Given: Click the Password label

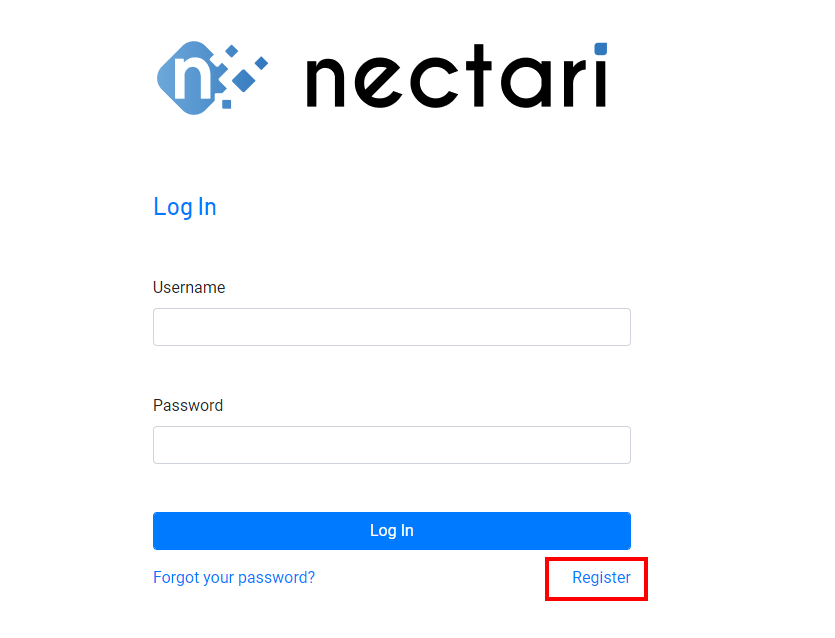Looking at the screenshot, I should click(x=188, y=405).
